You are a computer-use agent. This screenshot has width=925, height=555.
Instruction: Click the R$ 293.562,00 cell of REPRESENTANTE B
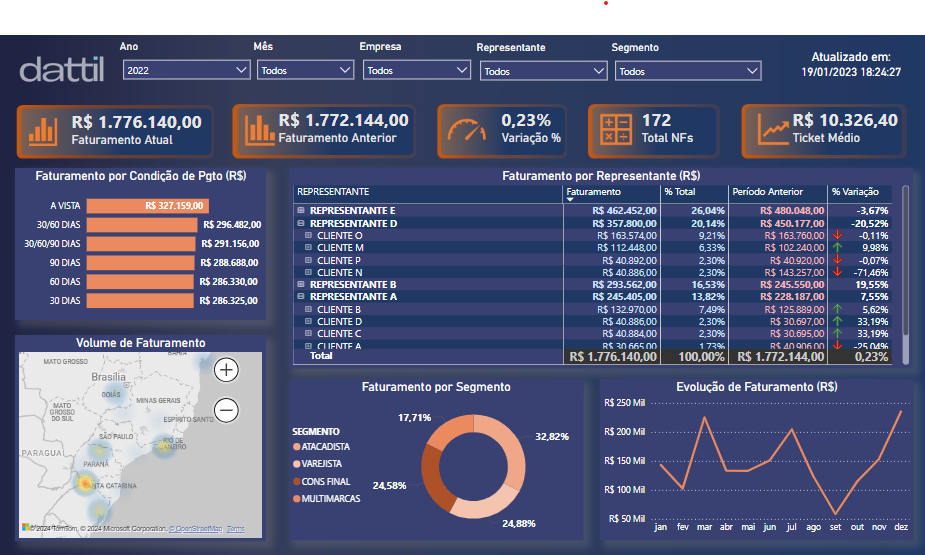(624, 284)
